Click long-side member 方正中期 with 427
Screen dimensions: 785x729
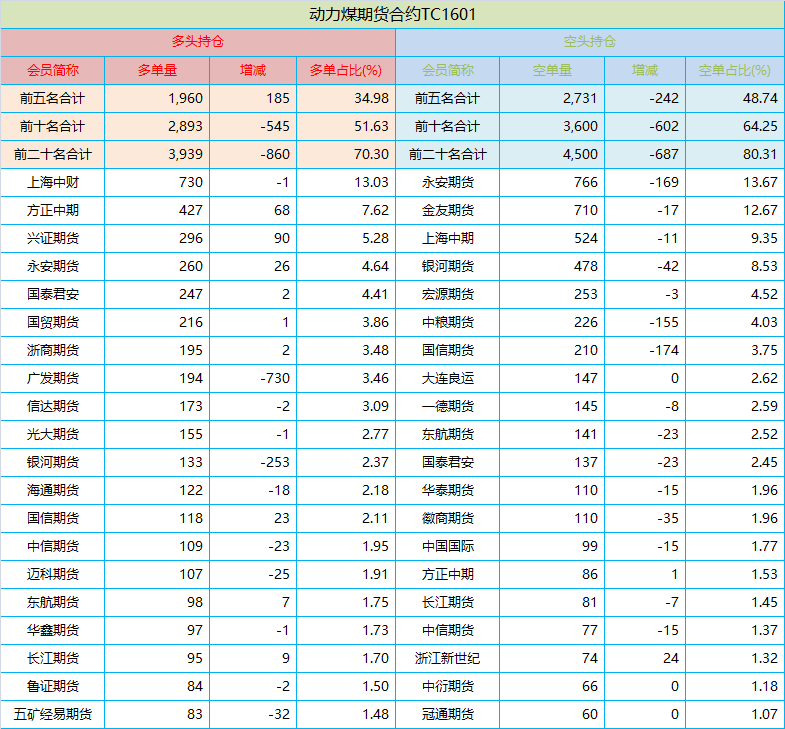click(x=53, y=210)
